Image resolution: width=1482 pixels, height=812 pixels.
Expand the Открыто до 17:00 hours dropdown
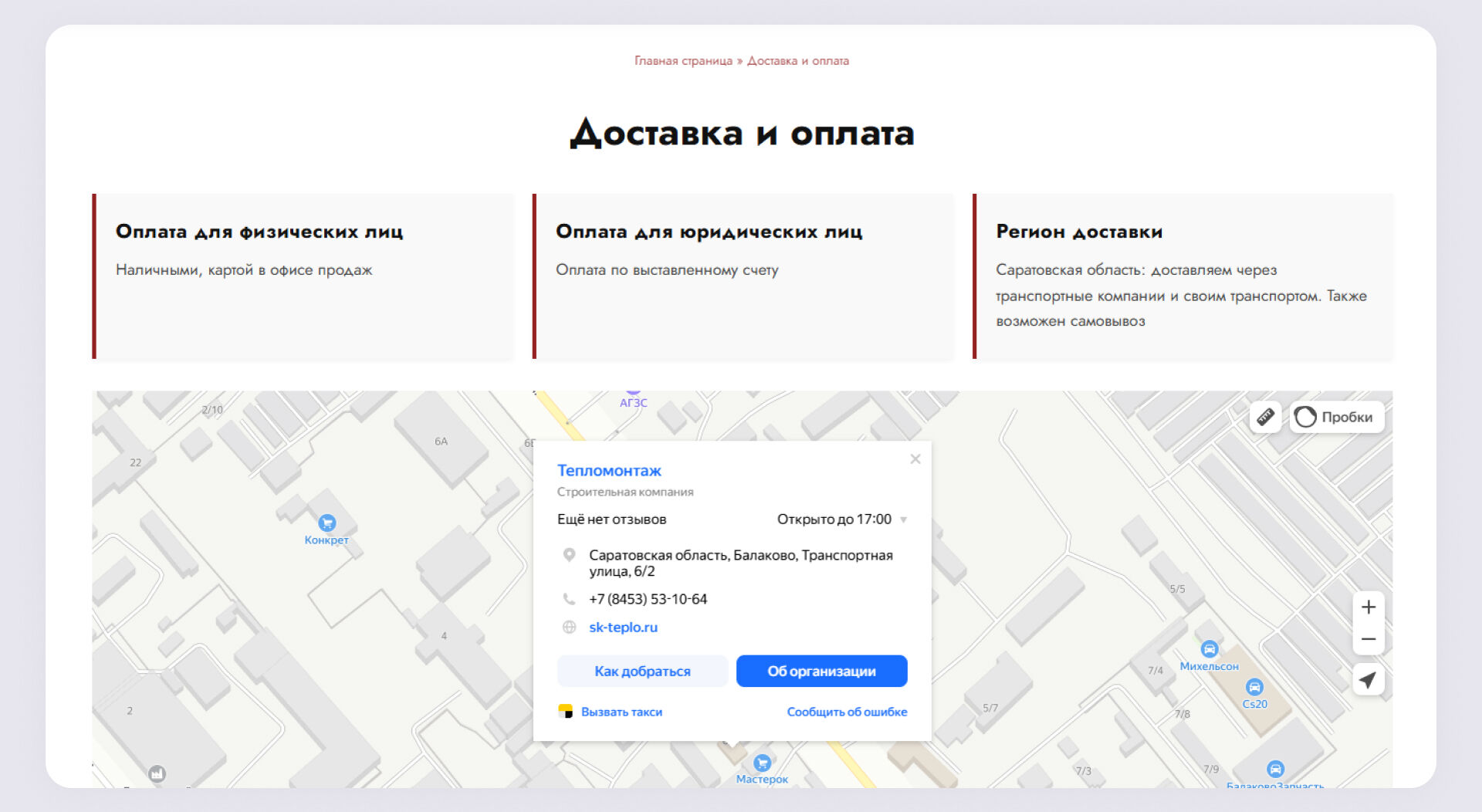[903, 519]
